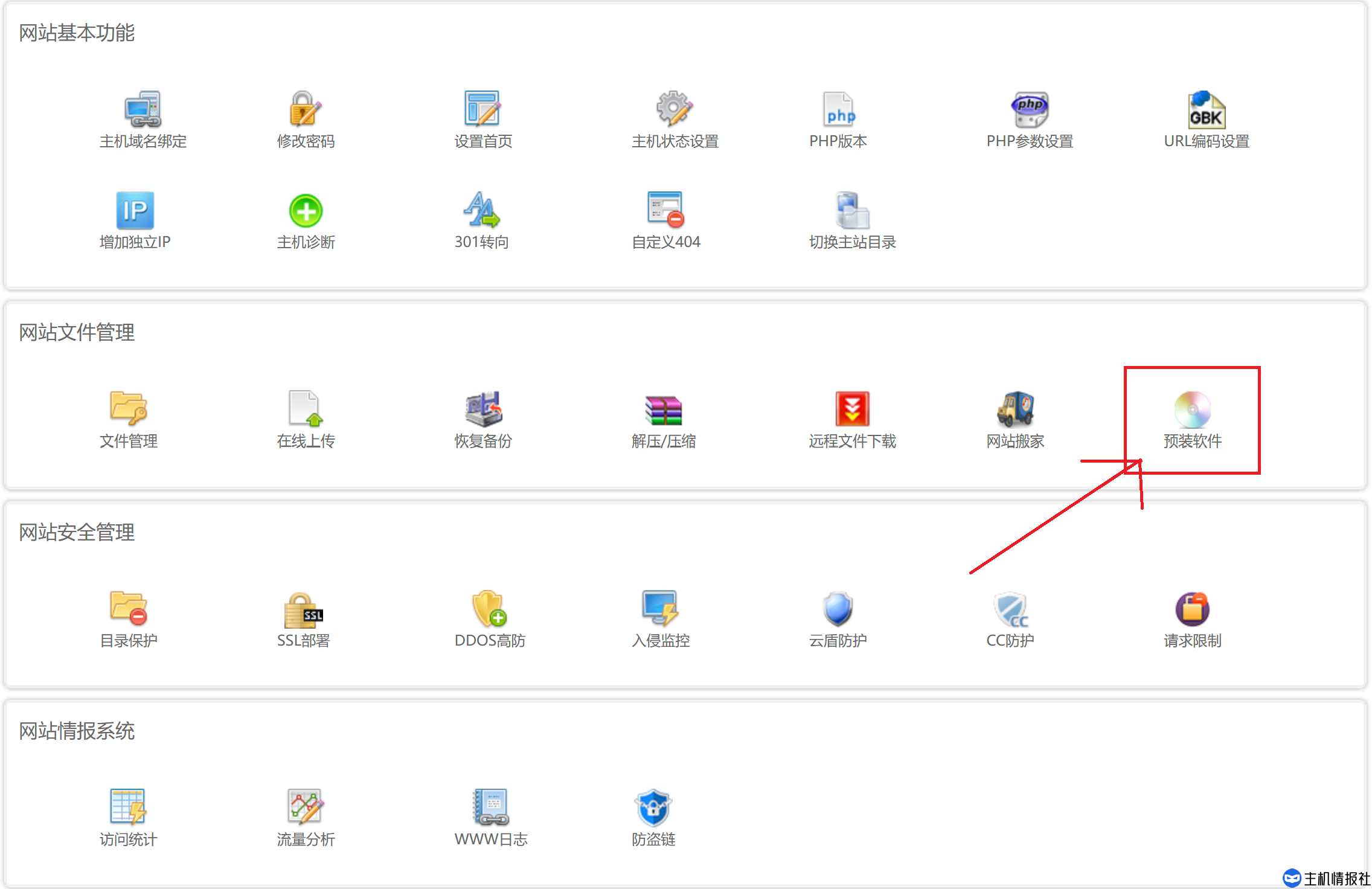Click the 增加独立IP icon

click(x=135, y=210)
